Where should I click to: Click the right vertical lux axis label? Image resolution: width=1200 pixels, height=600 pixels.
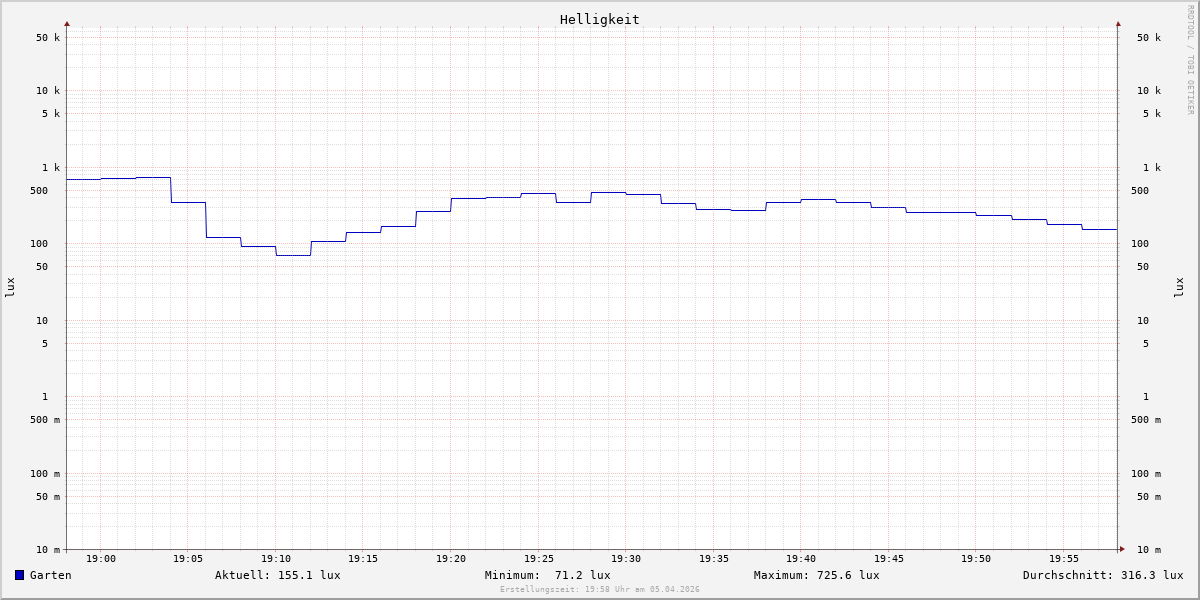click(x=1179, y=287)
